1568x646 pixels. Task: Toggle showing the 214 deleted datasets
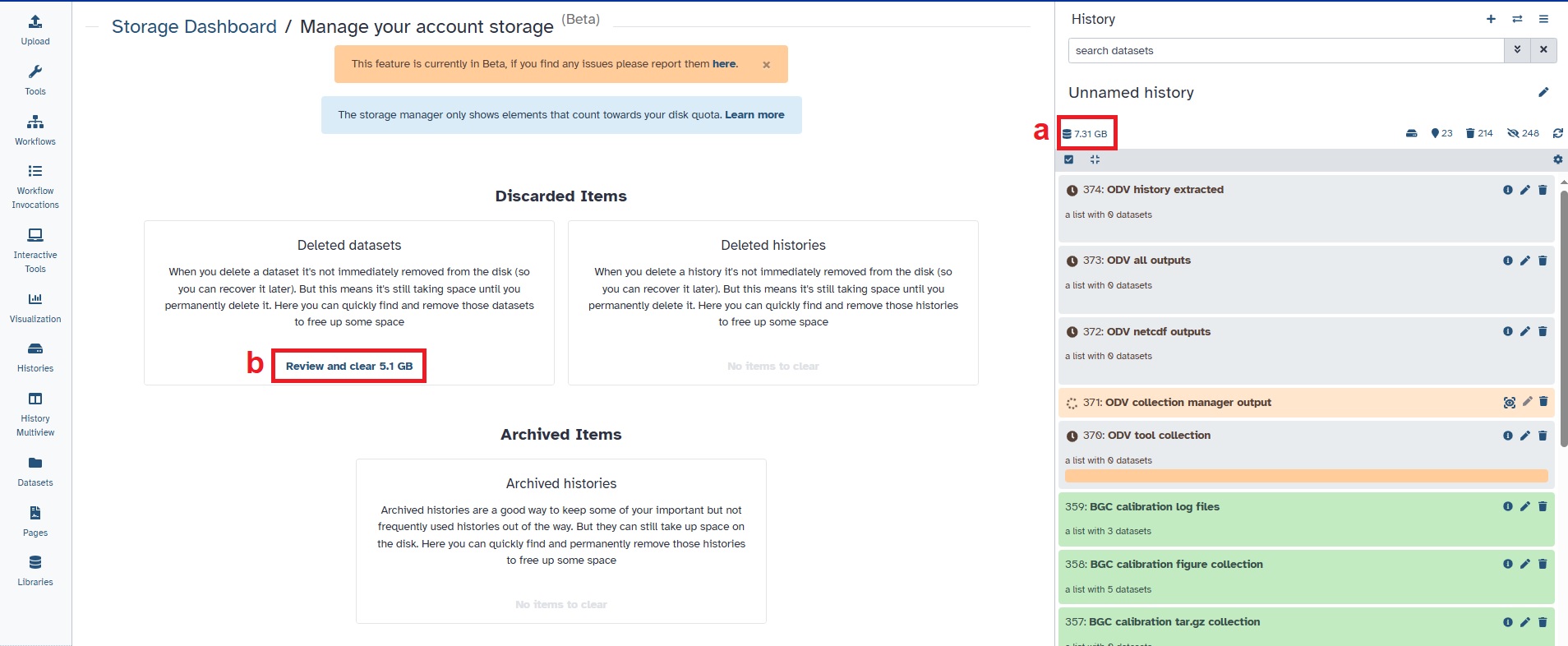[x=1479, y=133]
